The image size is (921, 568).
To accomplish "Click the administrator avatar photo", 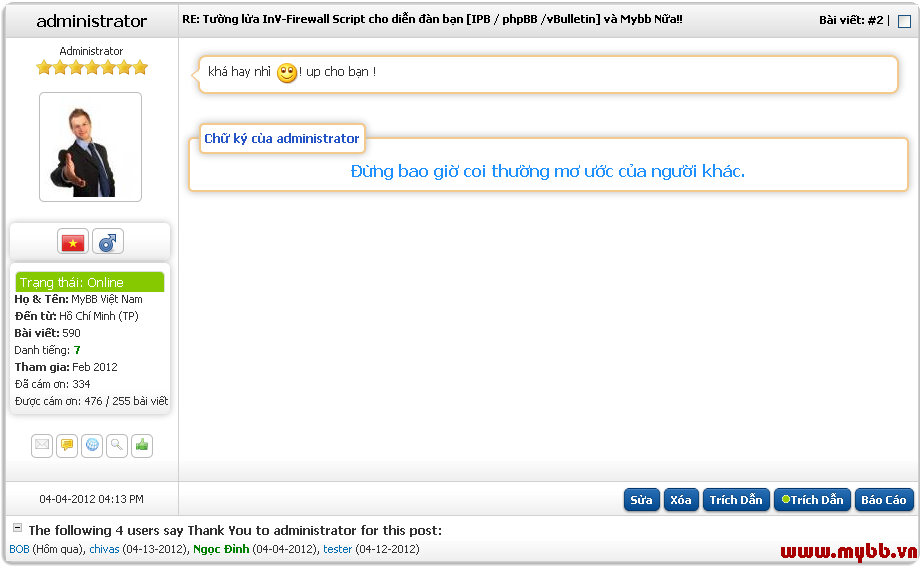I will (x=90, y=148).
